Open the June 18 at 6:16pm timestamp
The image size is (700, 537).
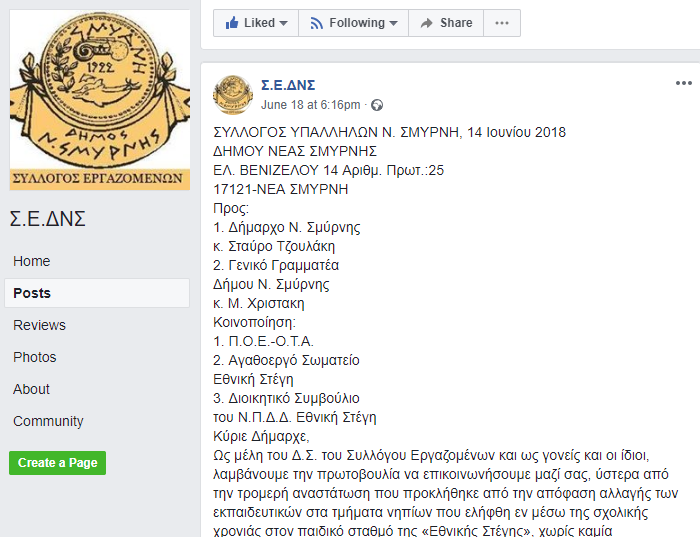(311, 105)
